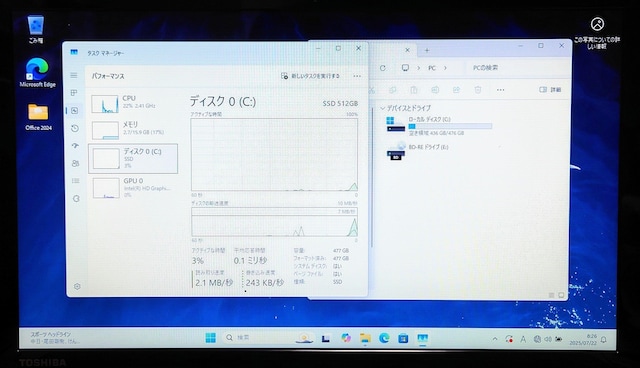This screenshot has height=368, width=640.
Task: Select BD-RE ドライブ (E:) drive
Action: (x=417, y=151)
